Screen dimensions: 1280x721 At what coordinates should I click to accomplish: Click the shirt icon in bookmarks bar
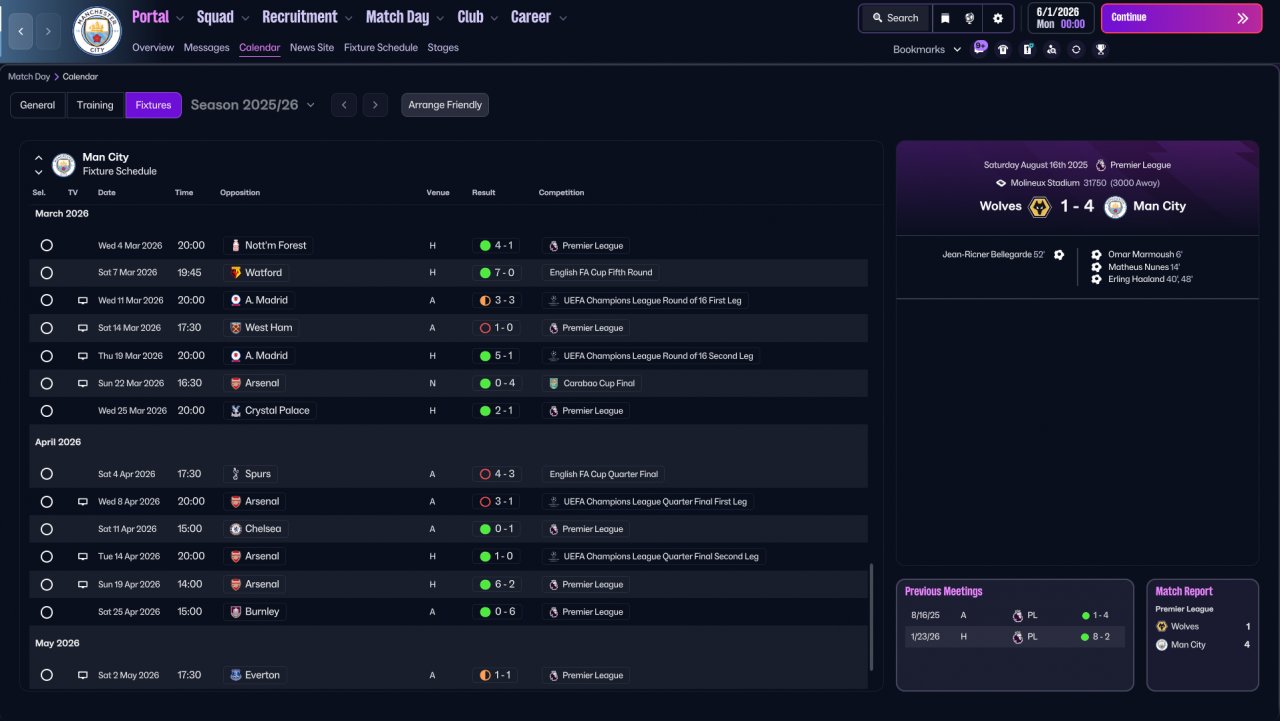pyautogui.click(x=1003, y=49)
